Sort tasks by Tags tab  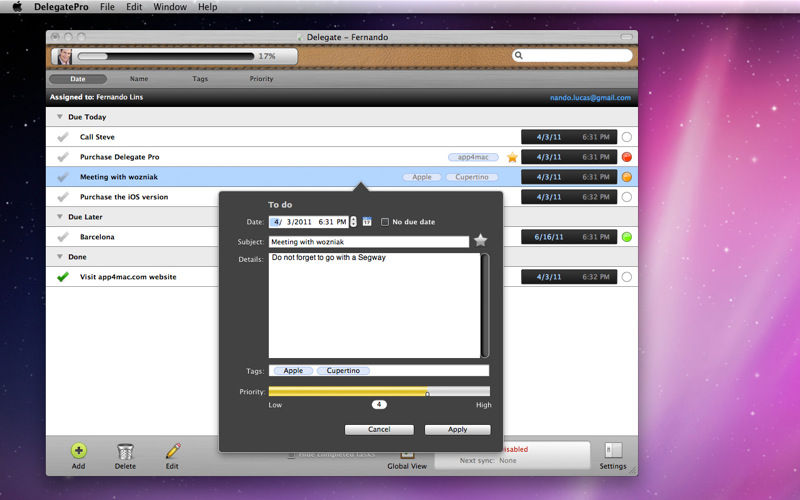(x=200, y=79)
